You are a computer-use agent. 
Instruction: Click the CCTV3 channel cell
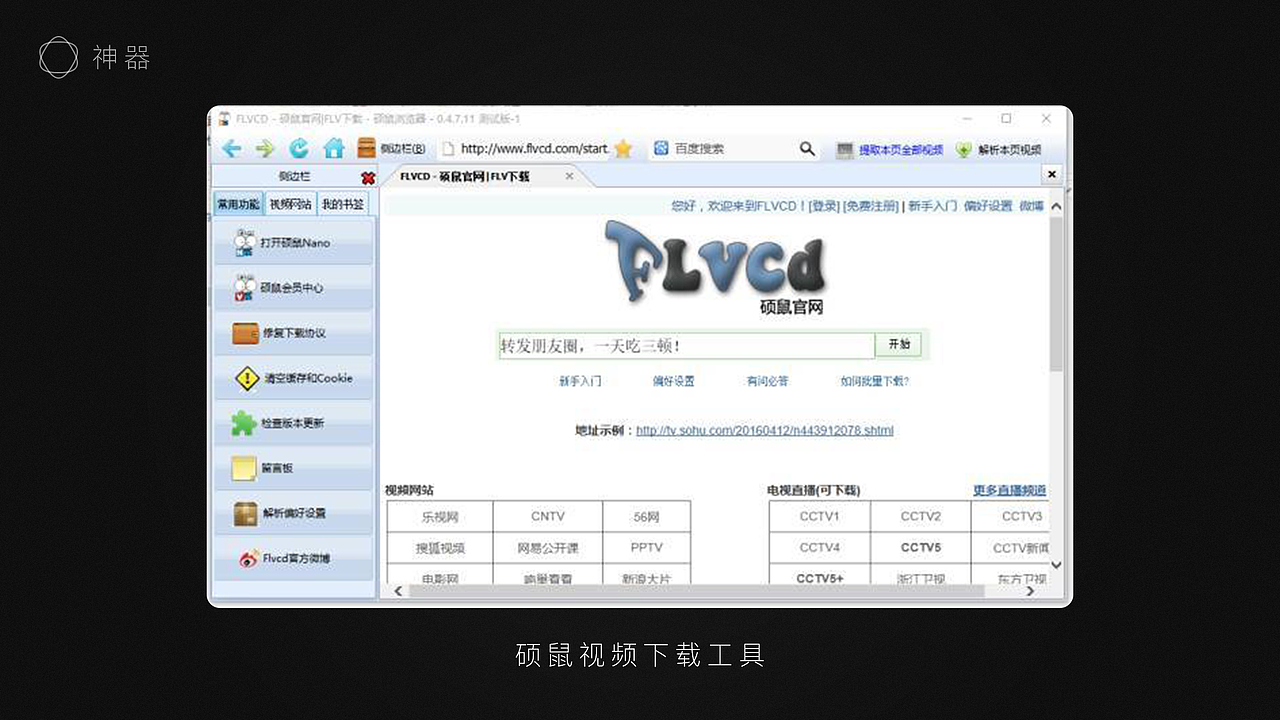pyautogui.click(x=1010, y=517)
